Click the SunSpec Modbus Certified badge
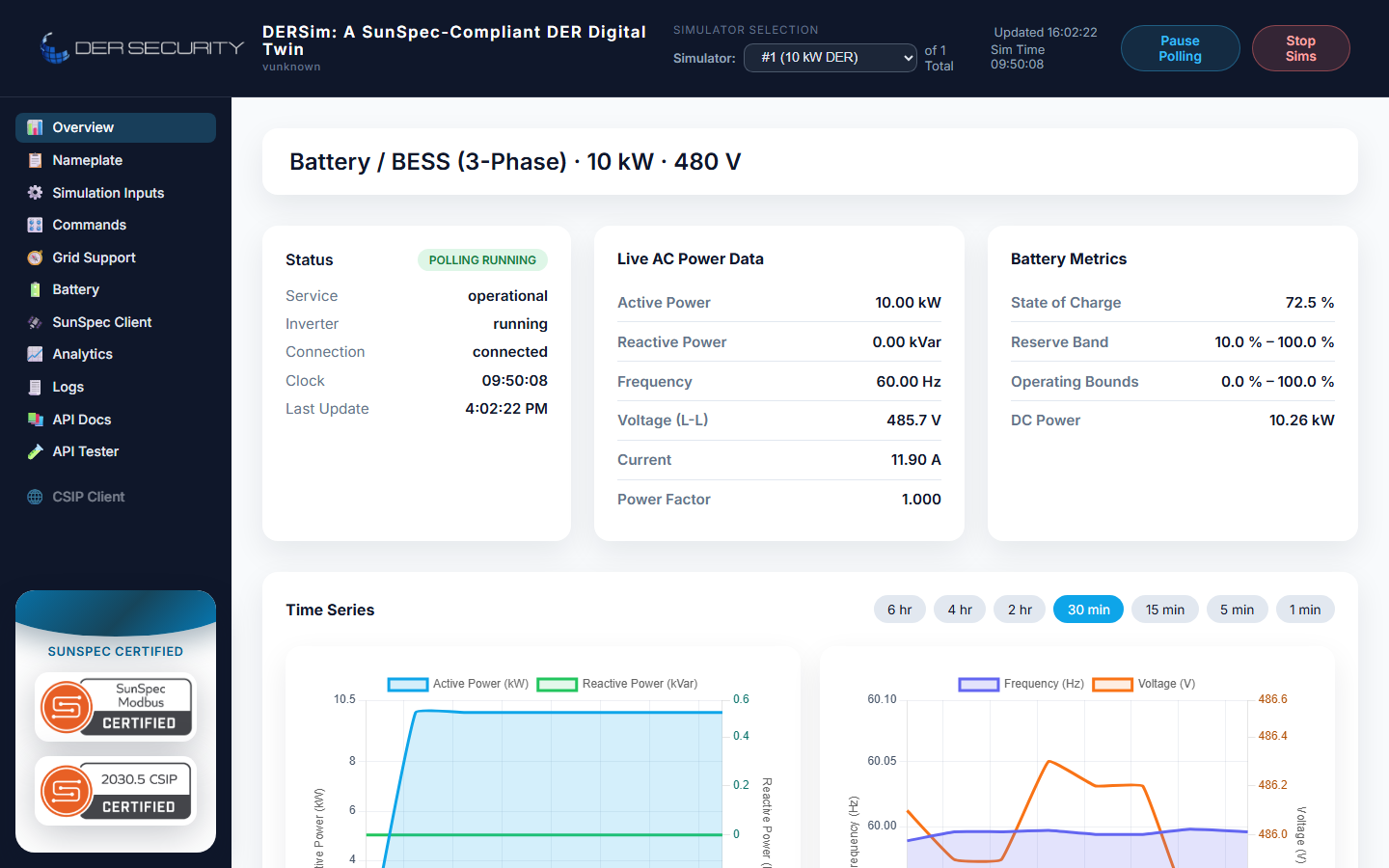Viewport: 1389px width, 868px height. 116,707
